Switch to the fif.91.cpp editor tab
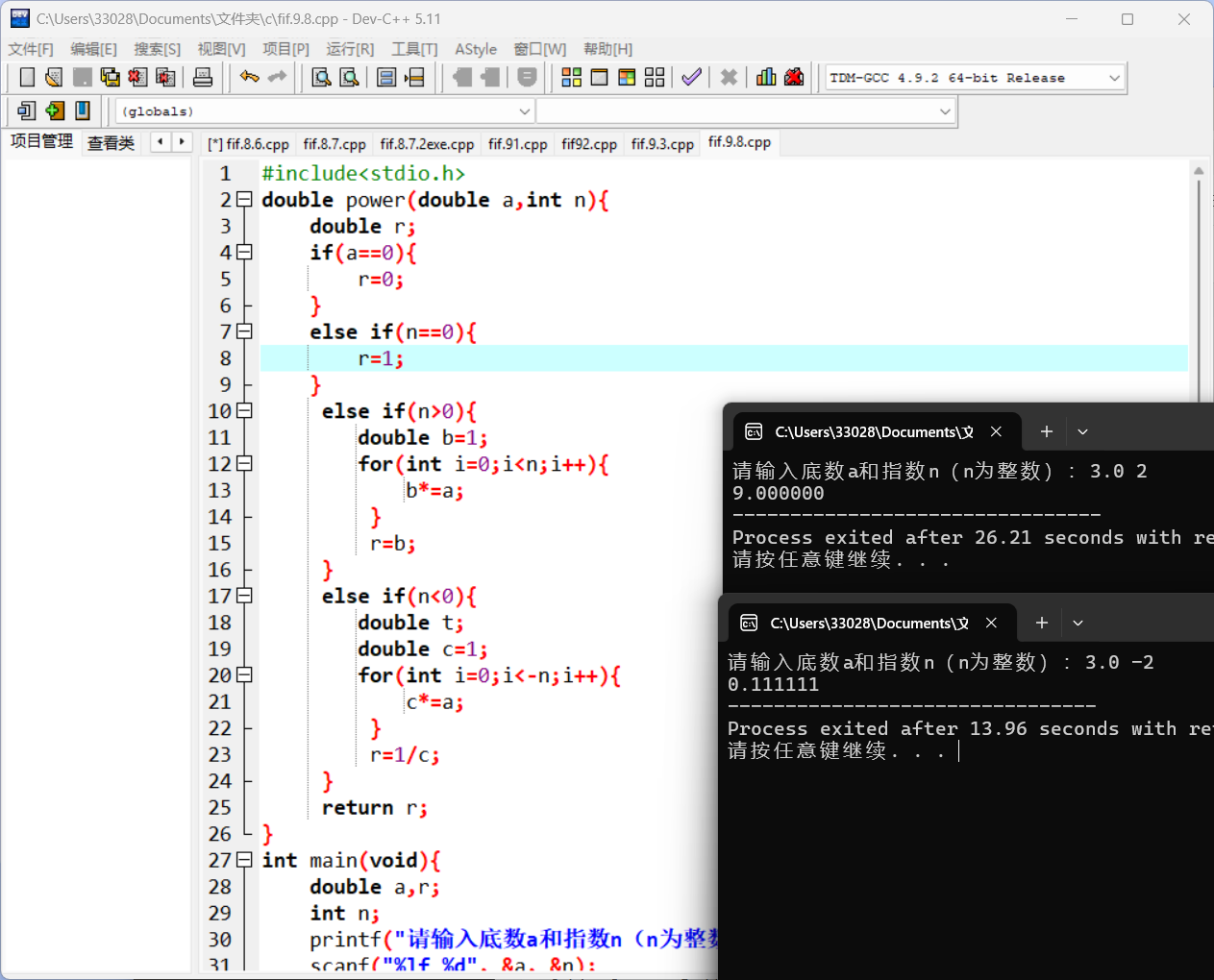The height and width of the screenshot is (980, 1214). click(x=517, y=144)
